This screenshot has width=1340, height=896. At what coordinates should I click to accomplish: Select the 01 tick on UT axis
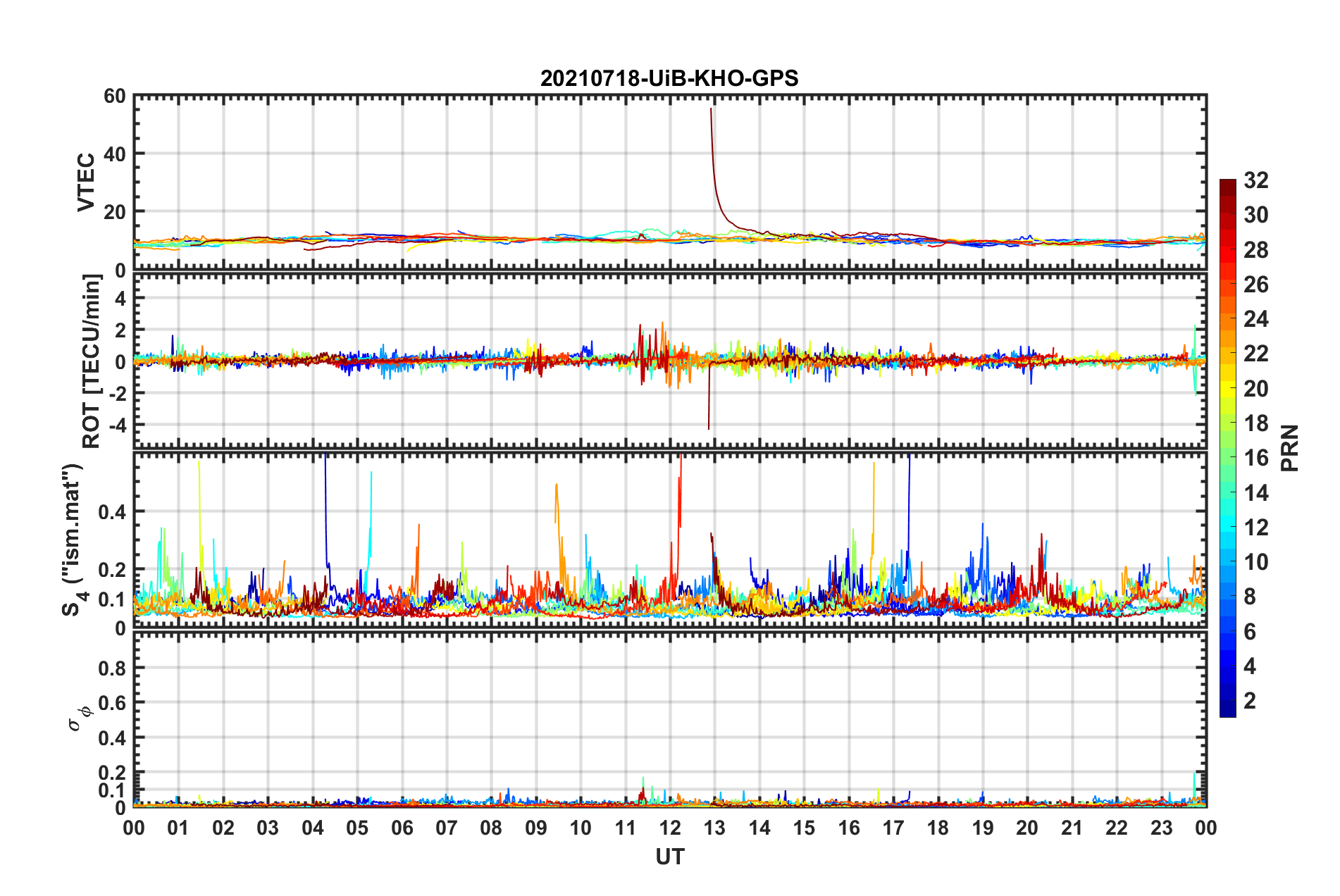(178, 828)
